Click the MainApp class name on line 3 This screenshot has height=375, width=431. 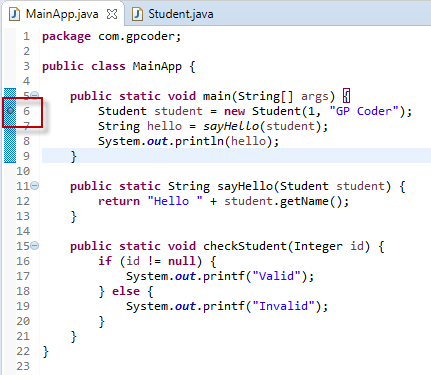[157, 66]
